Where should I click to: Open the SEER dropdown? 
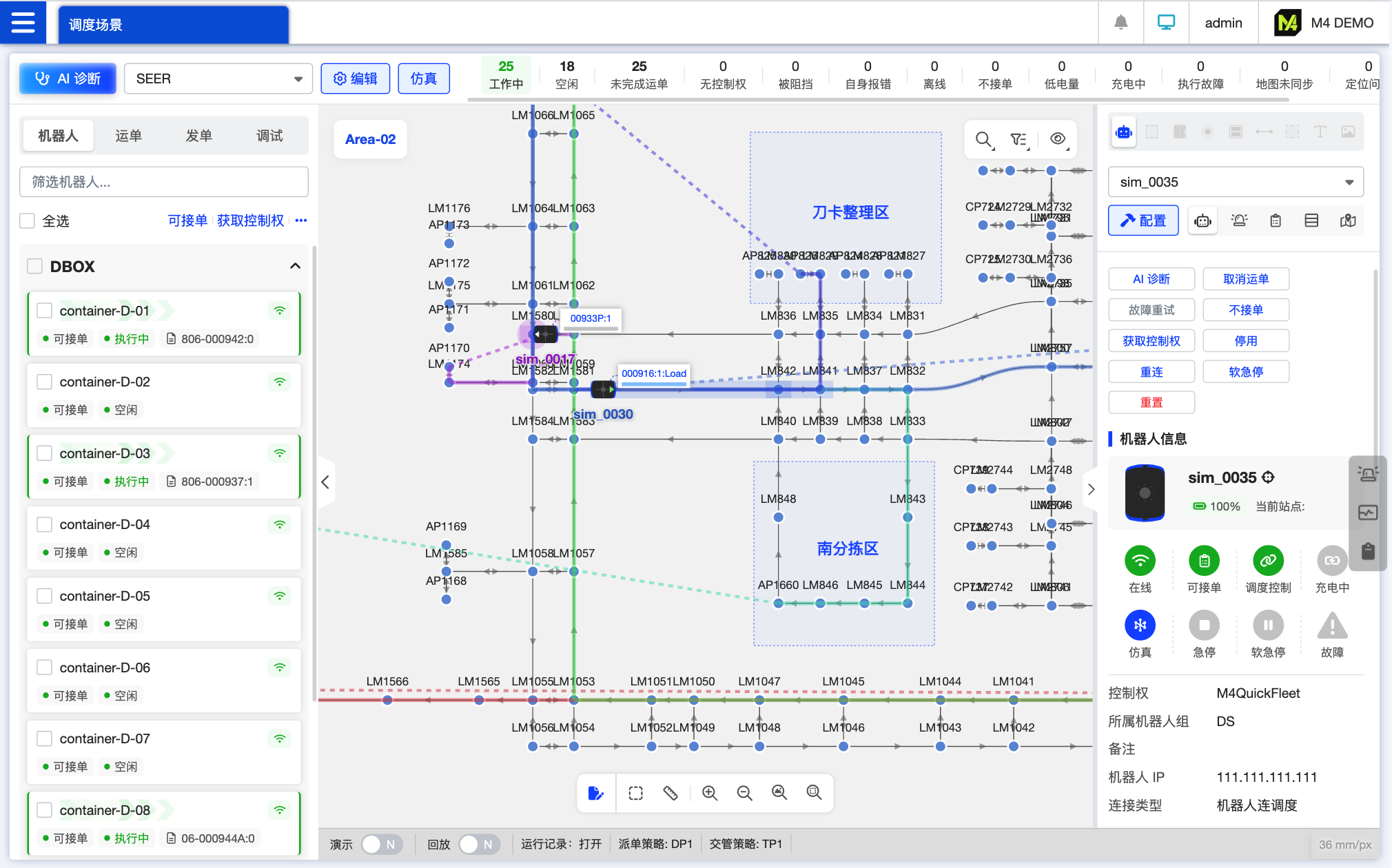pos(218,79)
